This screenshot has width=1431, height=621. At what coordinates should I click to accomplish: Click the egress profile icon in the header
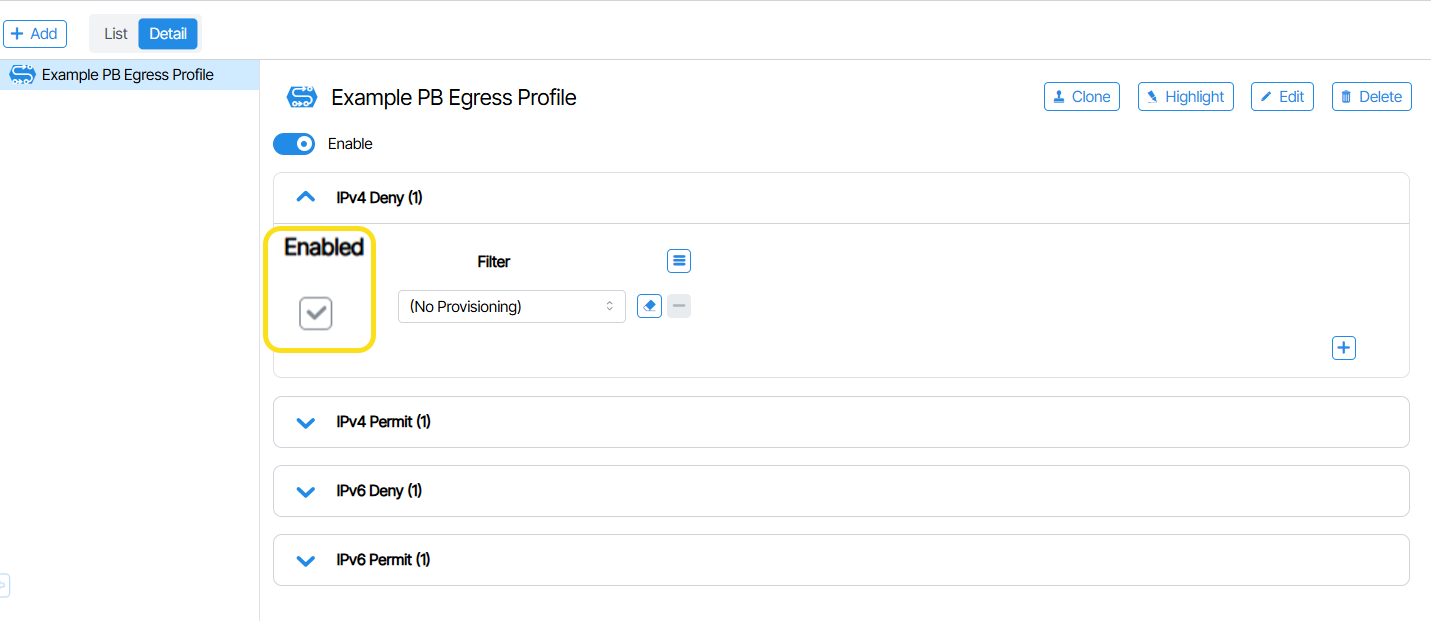point(302,97)
